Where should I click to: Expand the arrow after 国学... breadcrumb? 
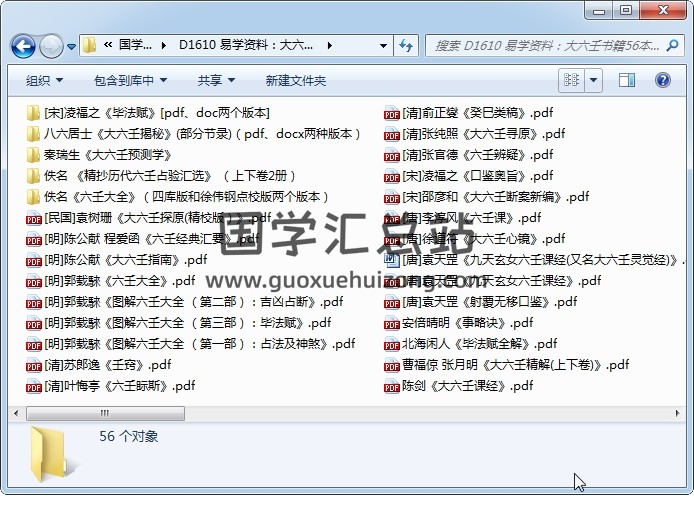164,45
